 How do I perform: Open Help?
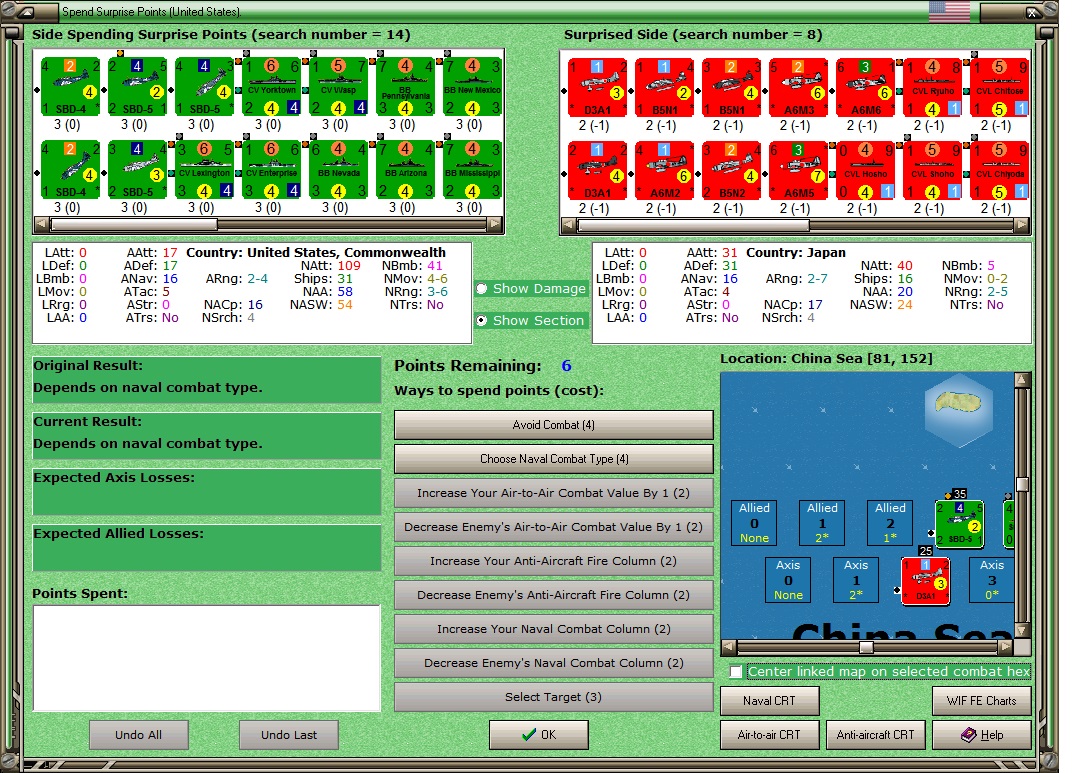(982, 735)
